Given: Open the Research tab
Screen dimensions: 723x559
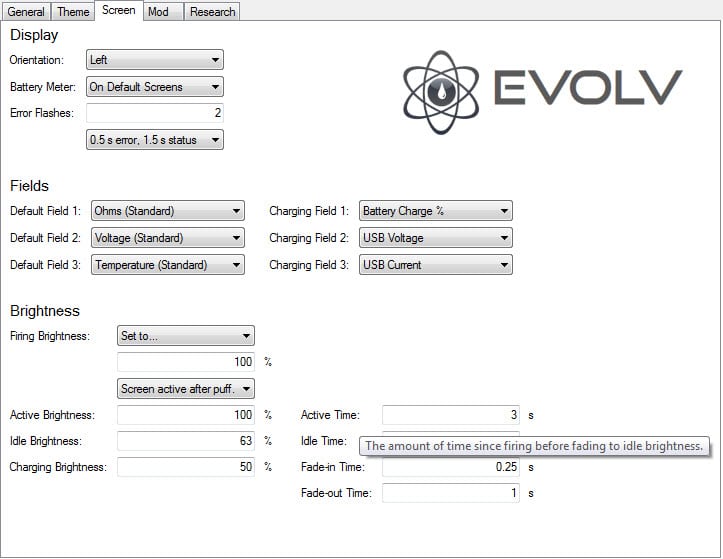Looking at the screenshot, I should coord(213,12).
